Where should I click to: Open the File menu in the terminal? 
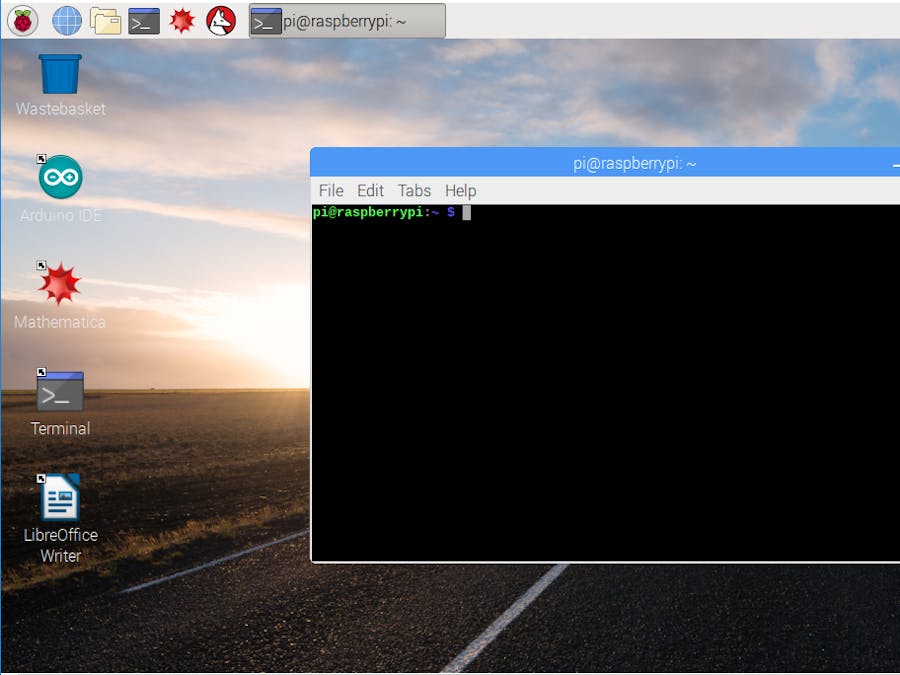tap(330, 190)
